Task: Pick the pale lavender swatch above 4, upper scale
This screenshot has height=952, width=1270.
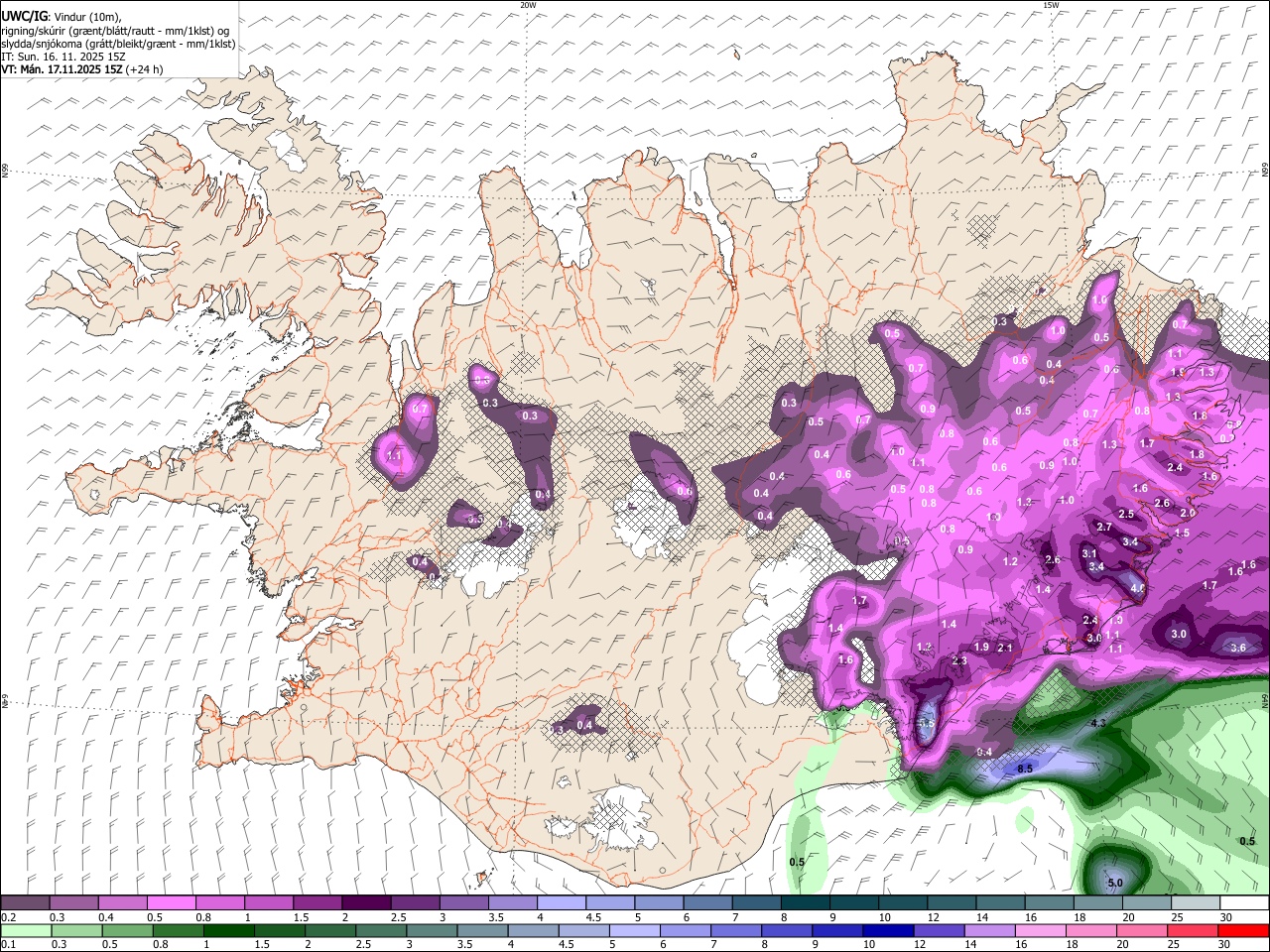Action: [x=562, y=903]
